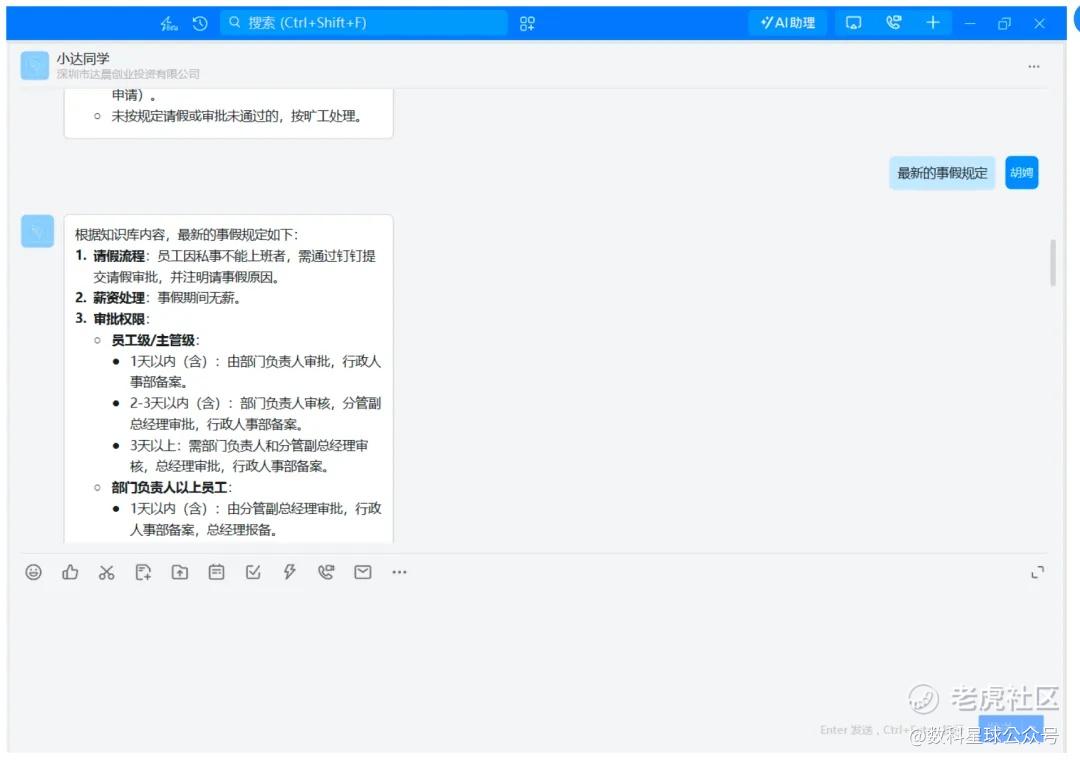This screenshot has width=1080, height=761.
Task: Click the line 根据知识库内容，最新的事假规定如下
Action: 187,235
